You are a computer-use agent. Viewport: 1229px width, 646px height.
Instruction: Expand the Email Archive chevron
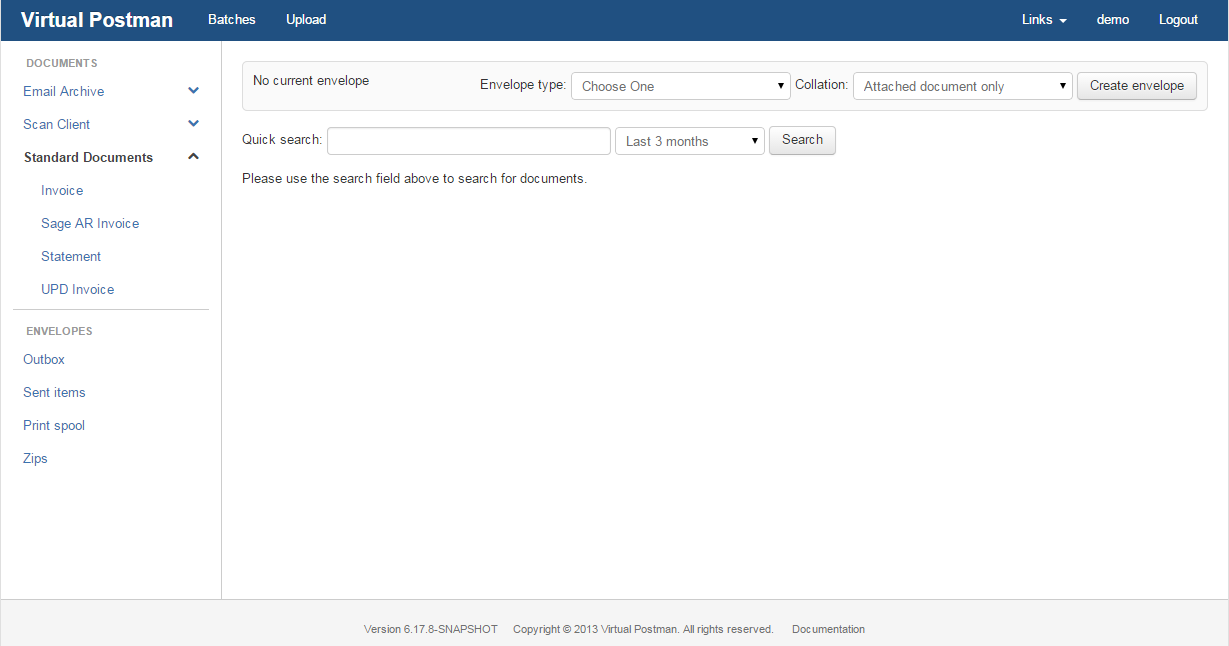point(194,91)
